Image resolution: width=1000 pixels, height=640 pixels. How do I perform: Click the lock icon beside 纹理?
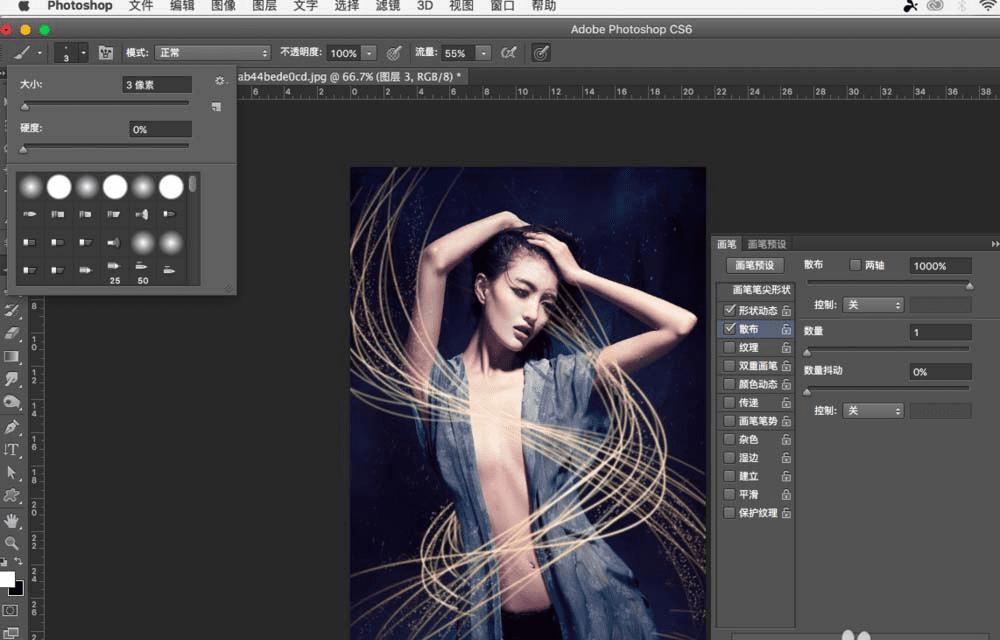click(786, 348)
